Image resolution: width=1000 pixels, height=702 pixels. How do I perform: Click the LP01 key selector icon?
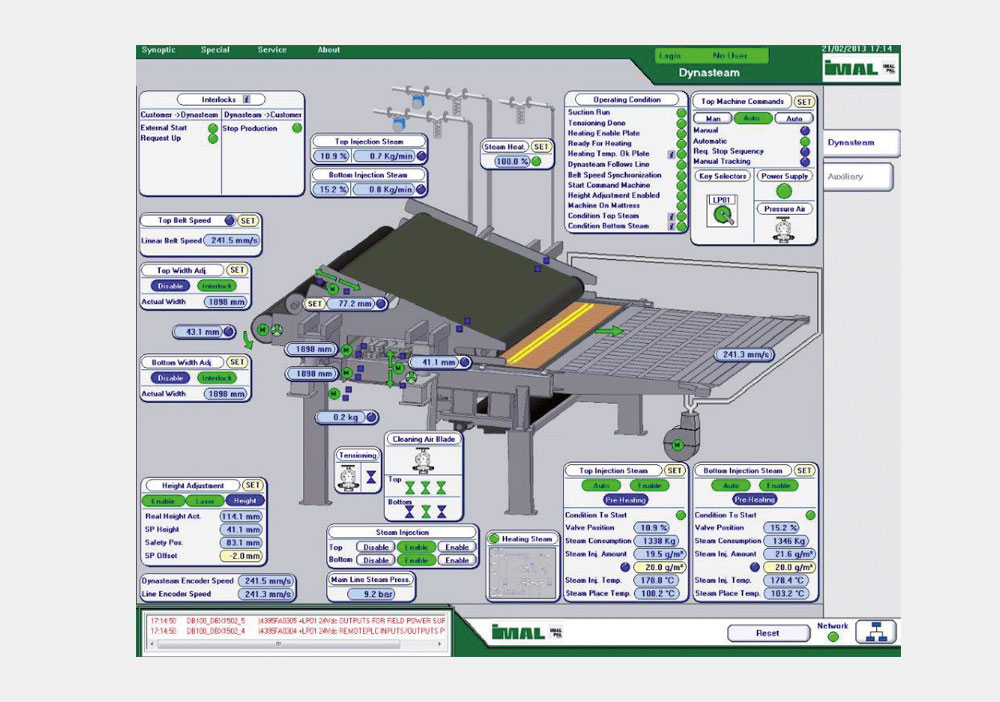723,211
